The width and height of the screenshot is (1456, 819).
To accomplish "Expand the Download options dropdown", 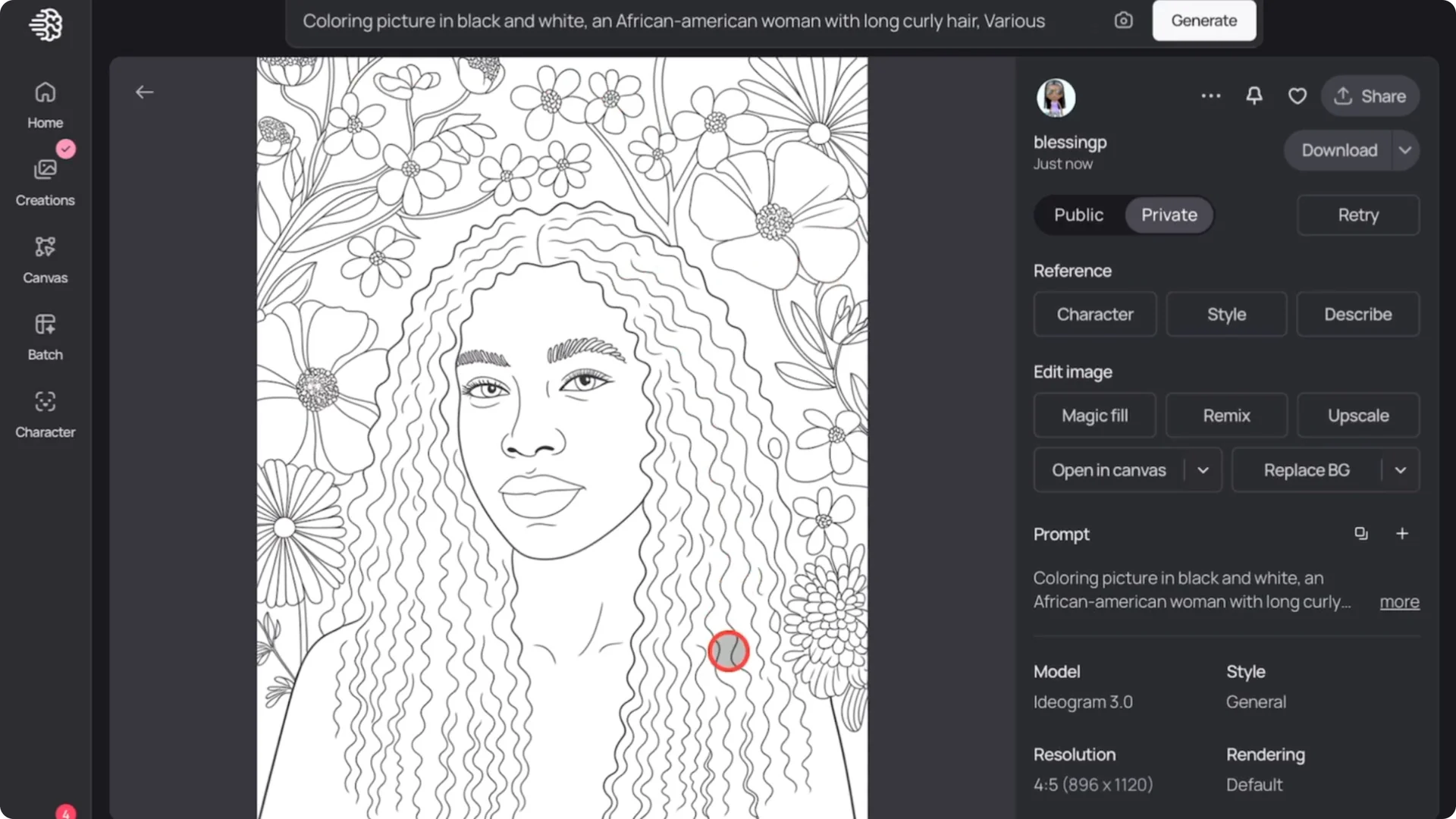I will 1404,150.
